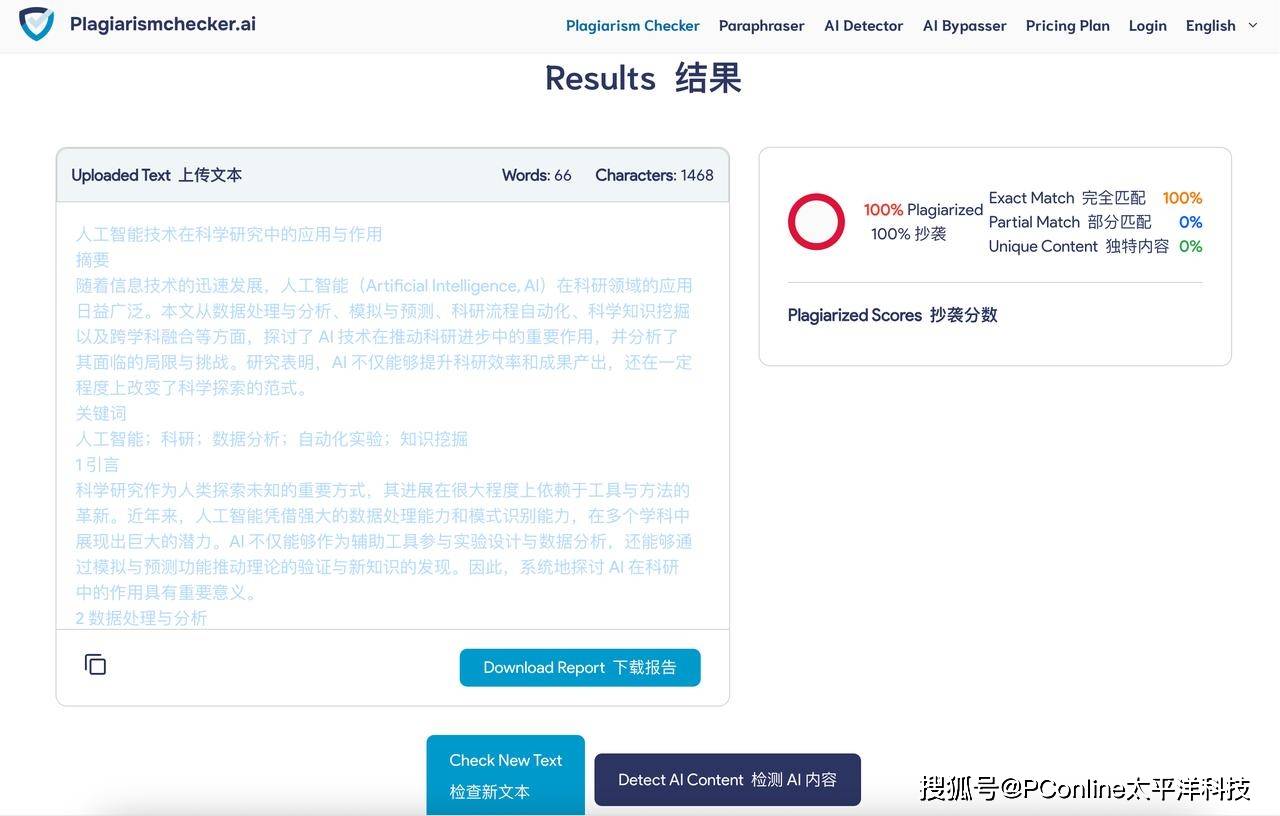Viewport: 1280px width, 816px height.
Task: Open the Plagiarism Checker nav item
Action: (x=632, y=26)
